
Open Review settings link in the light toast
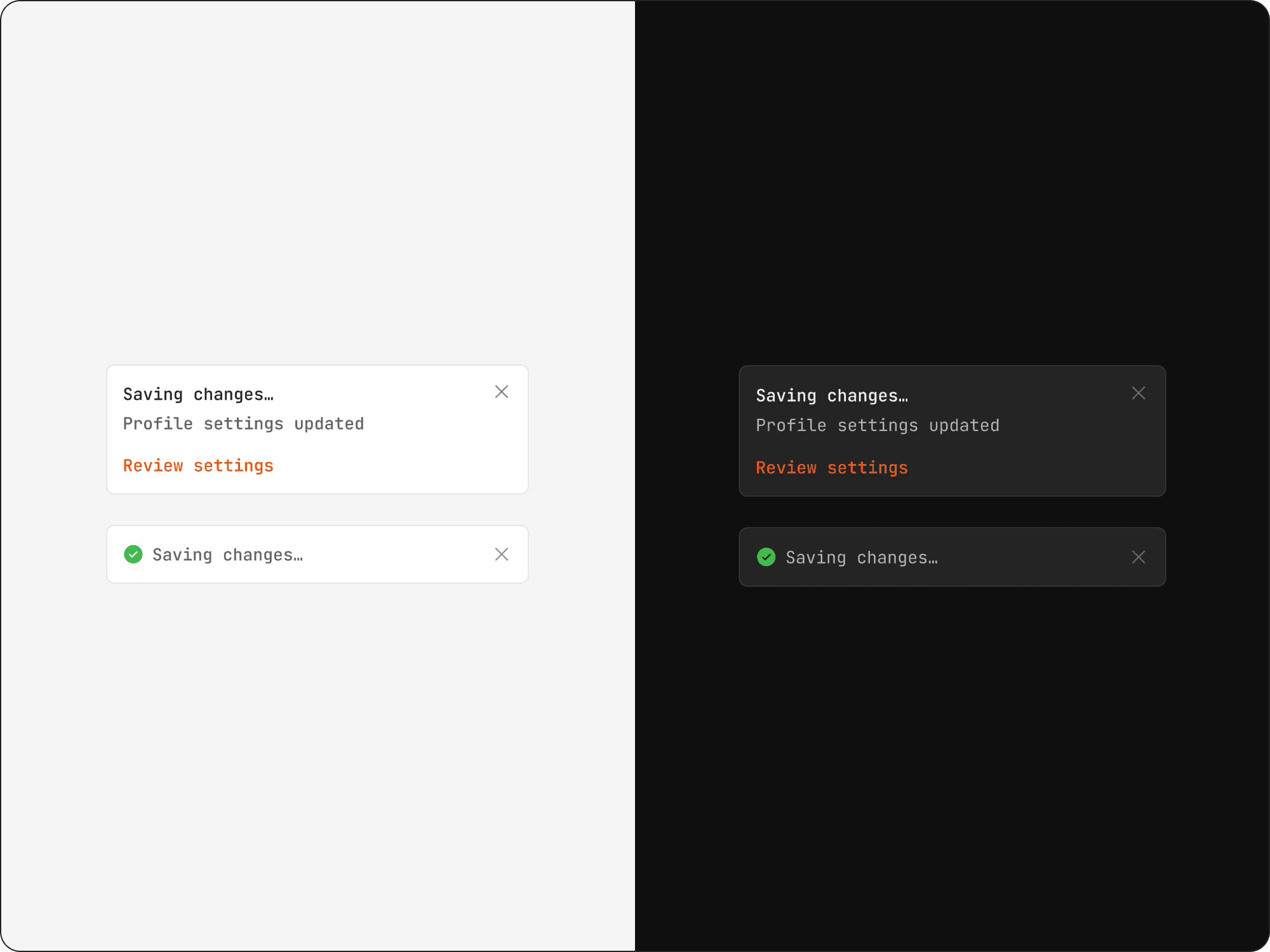click(x=198, y=466)
